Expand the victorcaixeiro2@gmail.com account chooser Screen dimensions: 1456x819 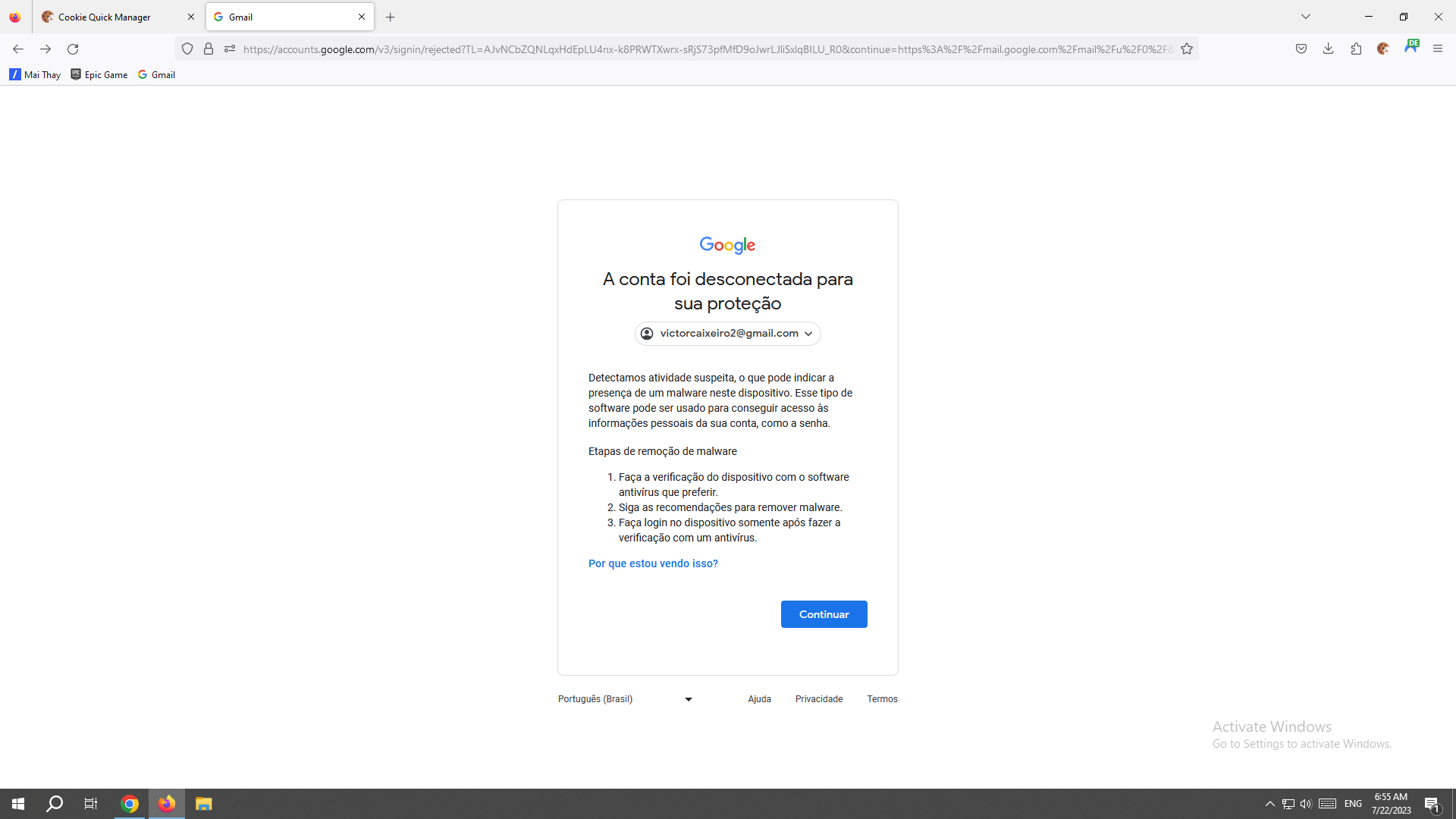click(x=728, y=334)
